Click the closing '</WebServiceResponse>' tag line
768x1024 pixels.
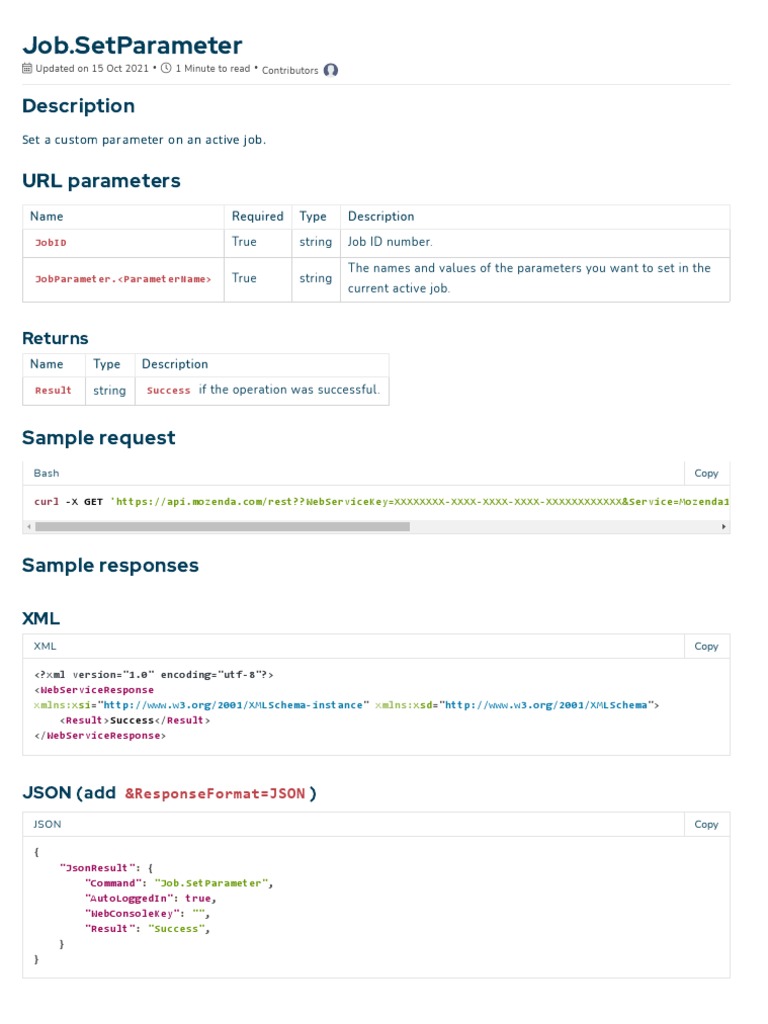[100, 736]
